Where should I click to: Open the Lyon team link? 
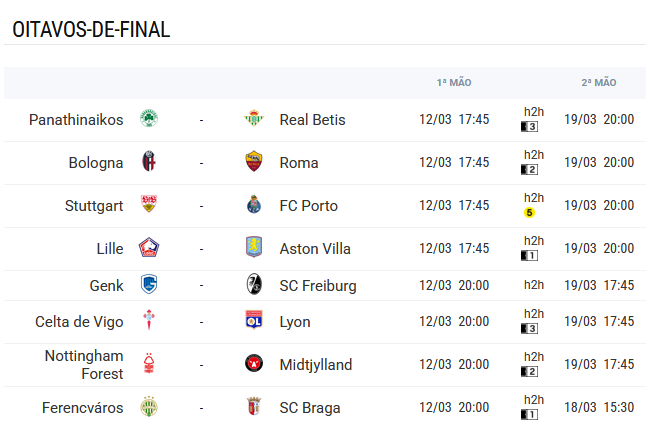click(295, 321)
